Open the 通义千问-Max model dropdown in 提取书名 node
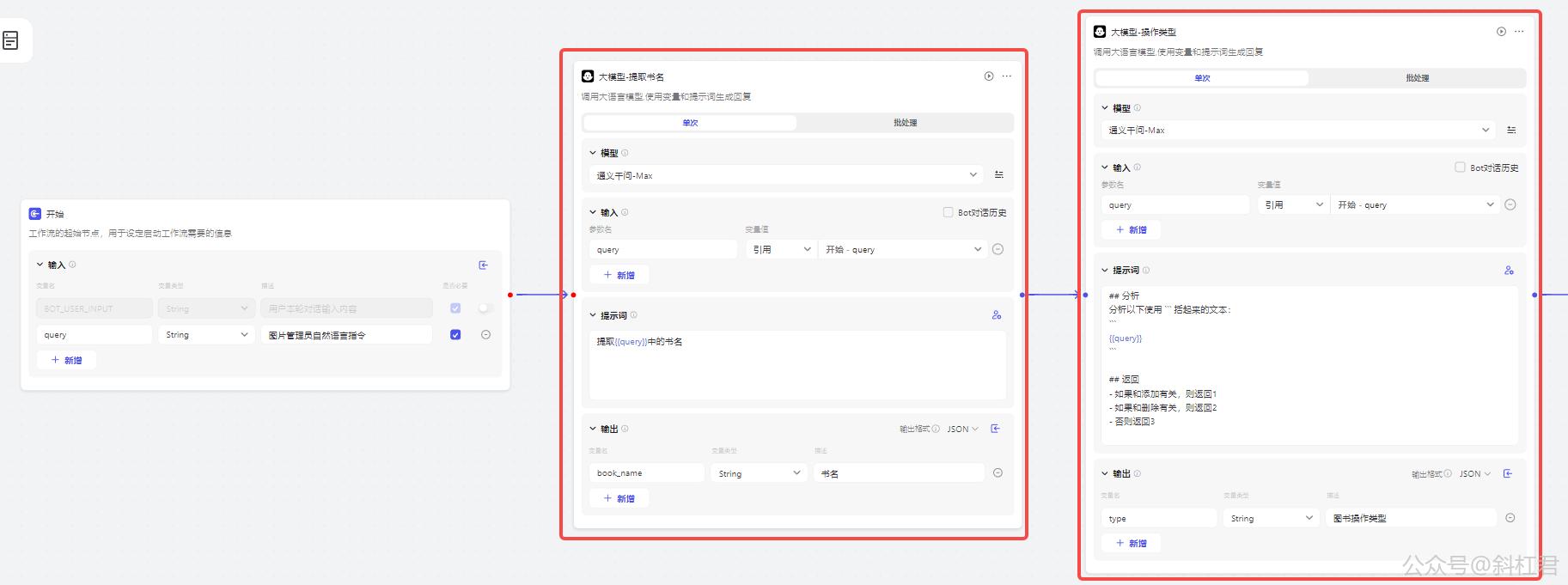The height and width of the screenshot is (585, 1568). [x=786, y=175]
